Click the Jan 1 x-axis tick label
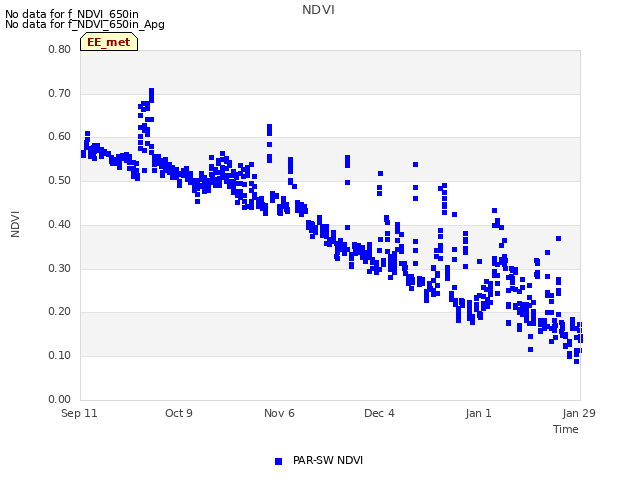This screenshot has width=640, height=480. point(478,413)
